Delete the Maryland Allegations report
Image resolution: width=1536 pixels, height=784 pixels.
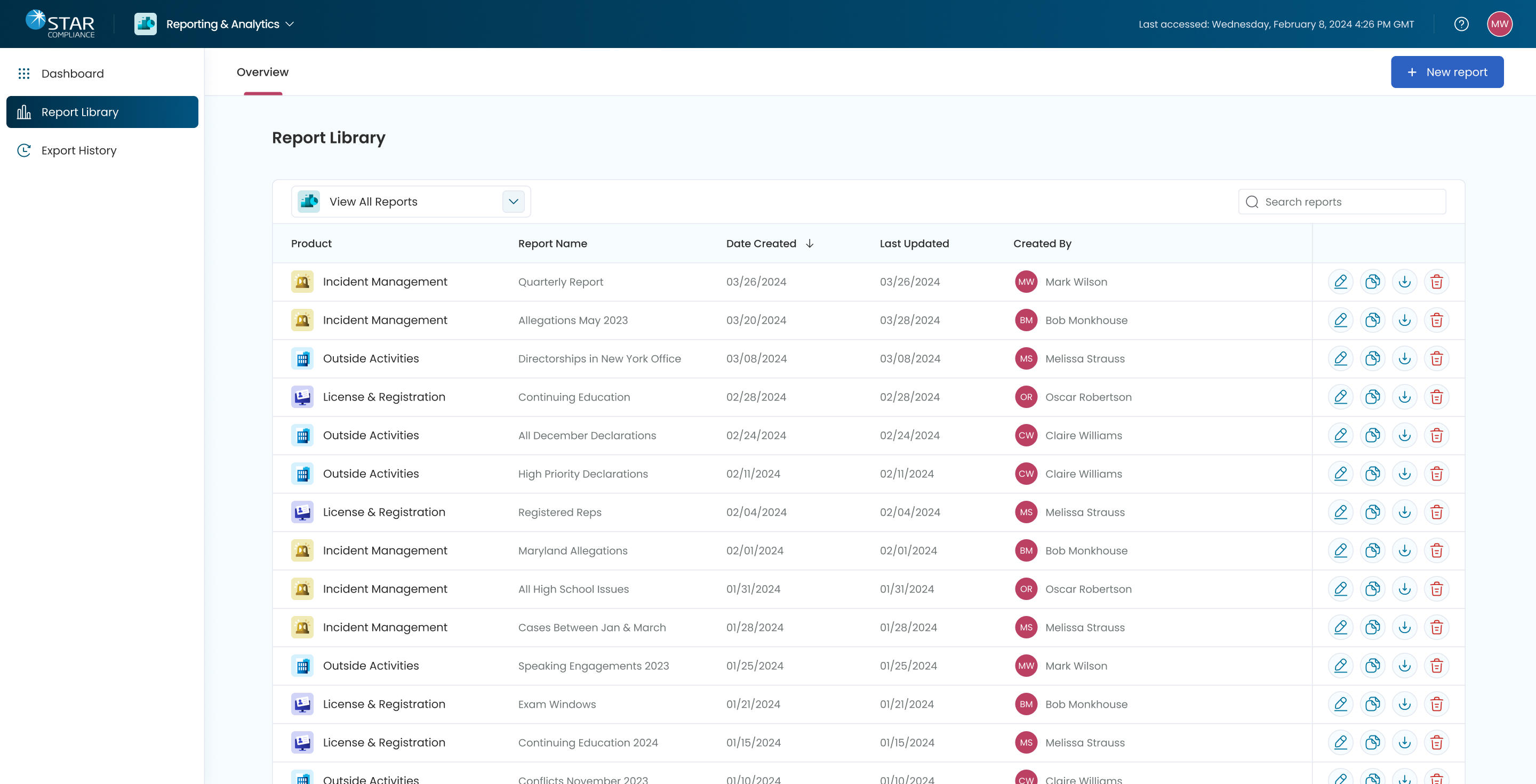[1436, 550]
